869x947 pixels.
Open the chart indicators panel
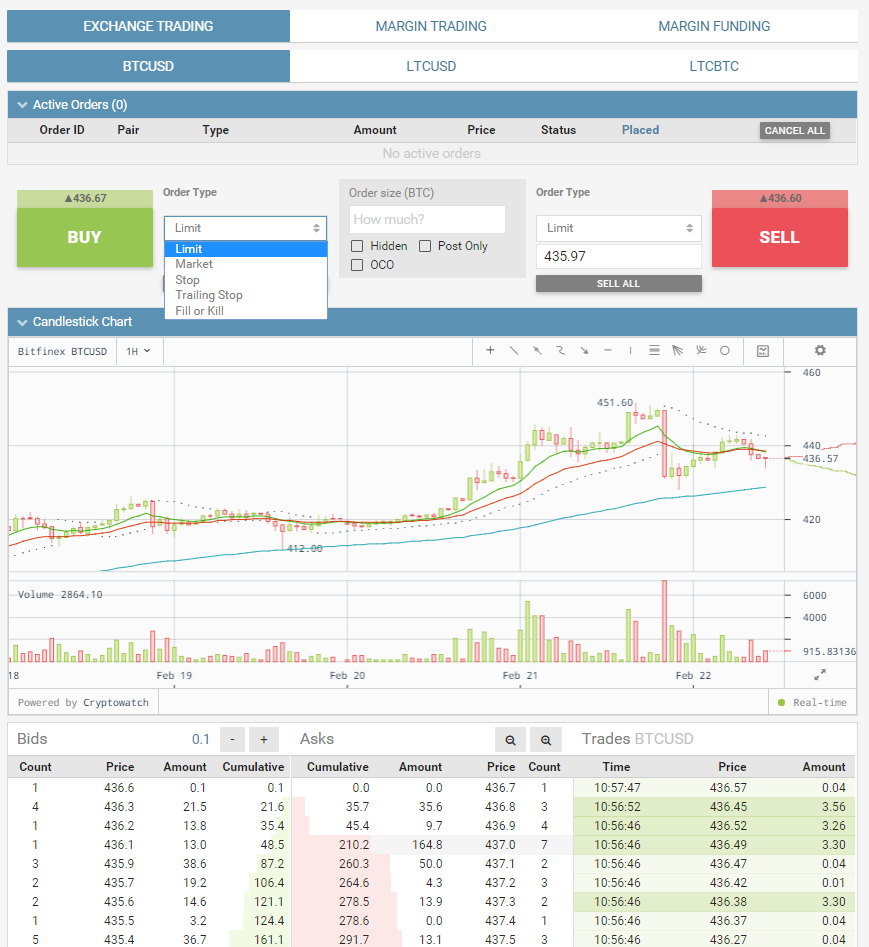tap(763, 351)
